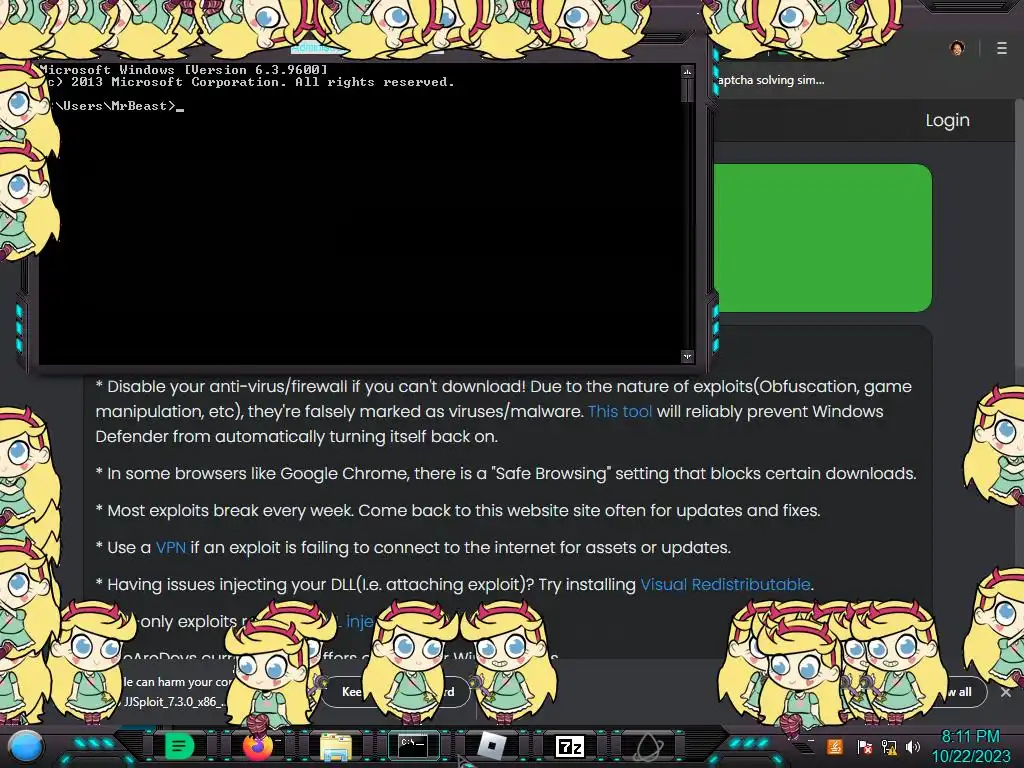Open network status tray icon
Viewport: 1024px width, 768px height.
pyautogui.click(x=889, y=746)
